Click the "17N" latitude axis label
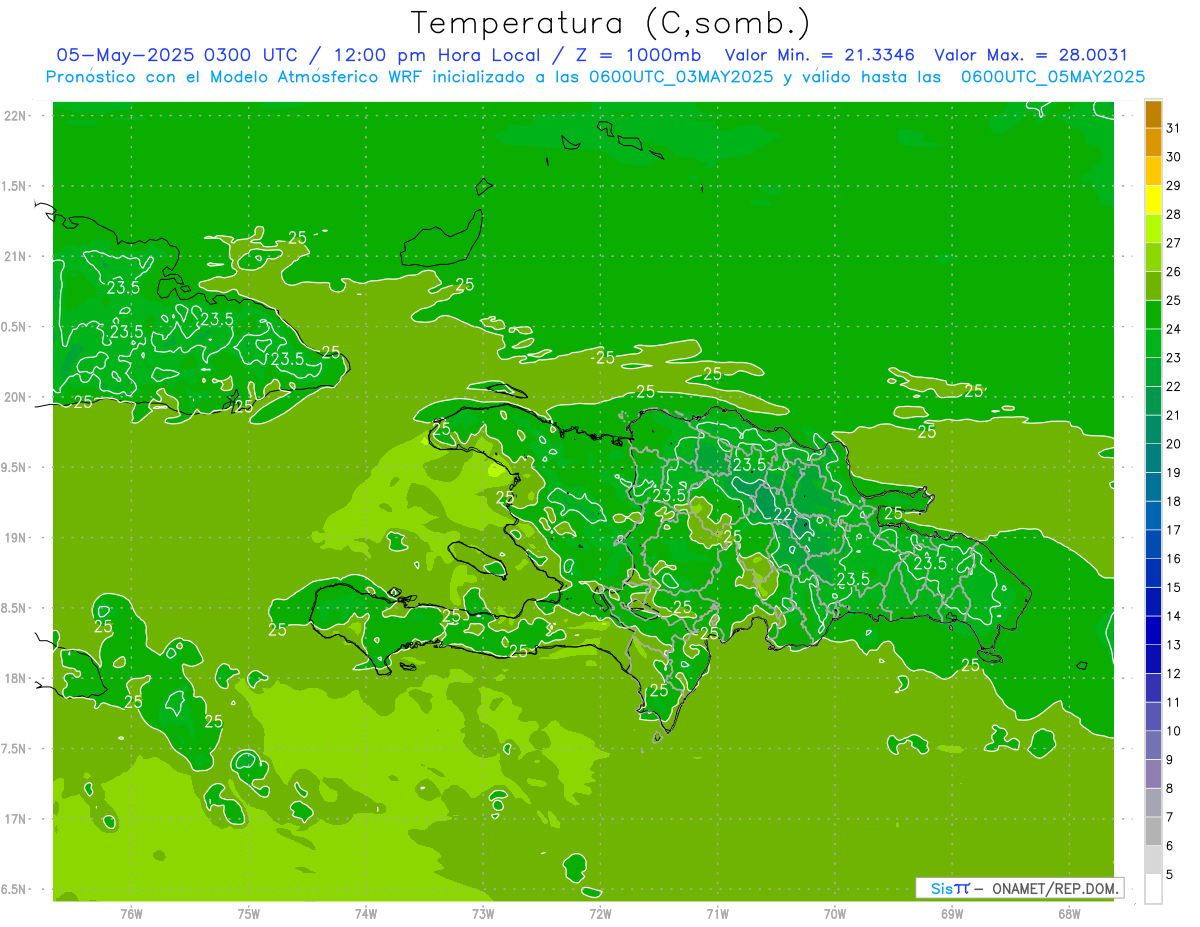This screenshot has width=1200, height=927. pos(17,819)
